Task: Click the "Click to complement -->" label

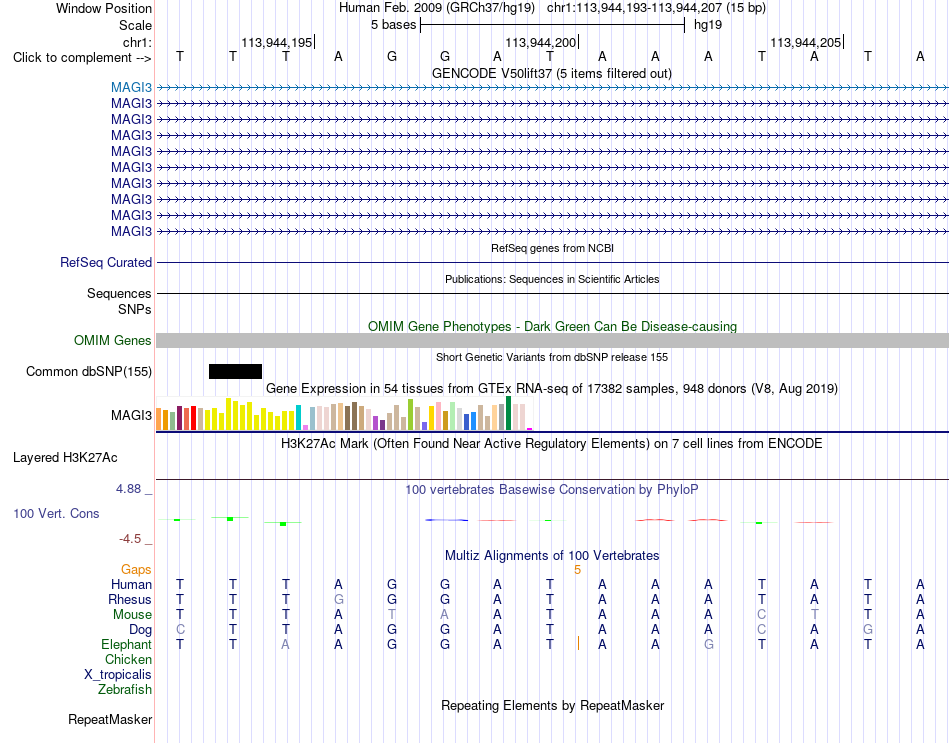Action: tap(82, 58)
